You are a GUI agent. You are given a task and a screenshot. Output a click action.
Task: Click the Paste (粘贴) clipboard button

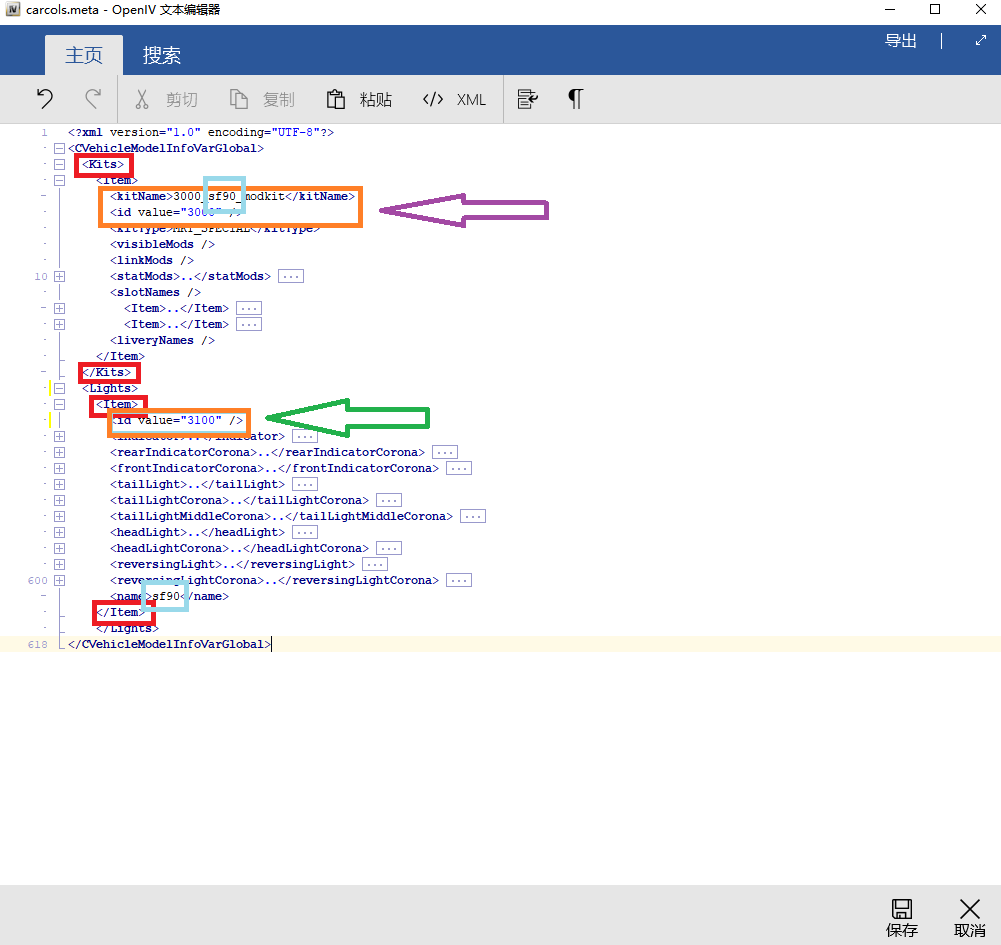(359, 99)
